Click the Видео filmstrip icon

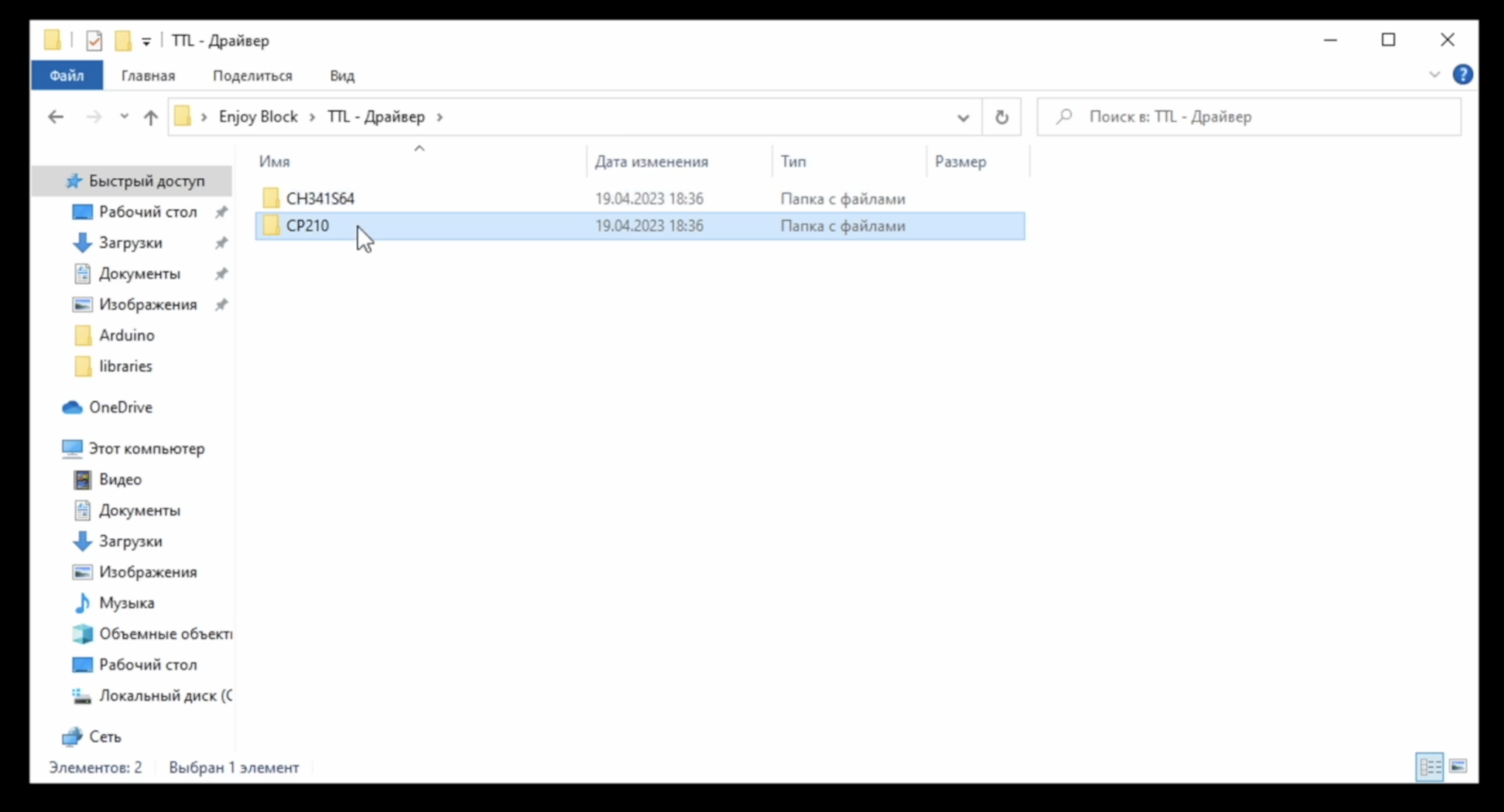click(x=83, y=480)
